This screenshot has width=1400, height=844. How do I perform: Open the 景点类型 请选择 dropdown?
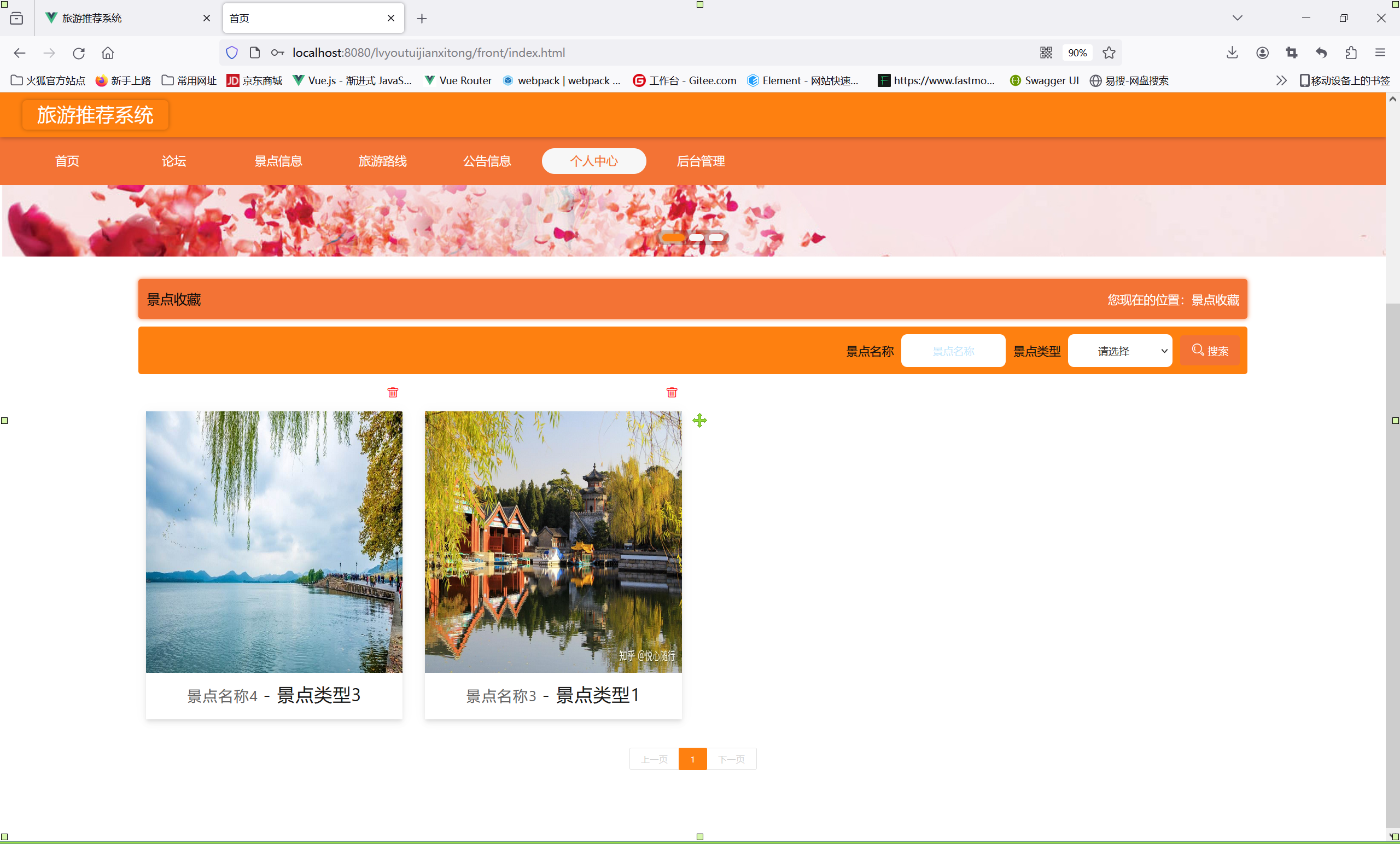tap(1119, 351)
